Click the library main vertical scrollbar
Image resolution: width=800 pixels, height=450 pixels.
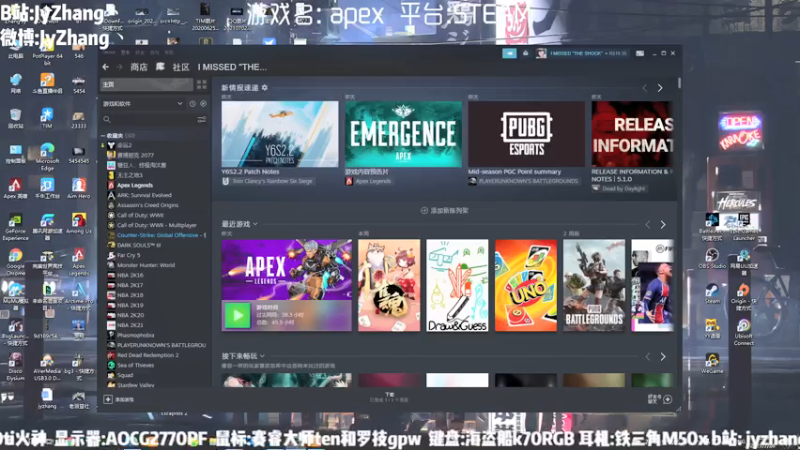pos(679,82)
